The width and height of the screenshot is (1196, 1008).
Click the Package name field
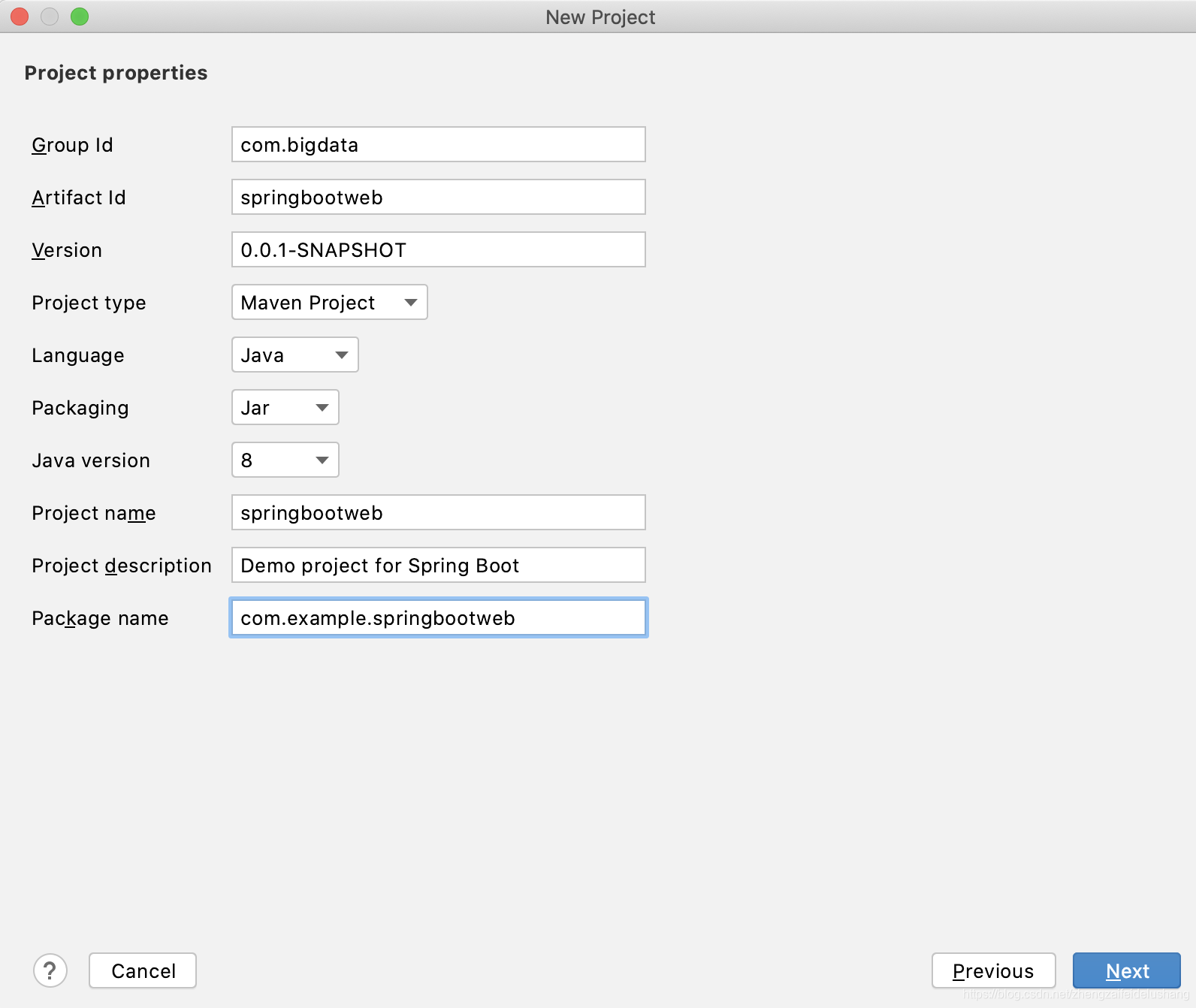tap(439, 617)
